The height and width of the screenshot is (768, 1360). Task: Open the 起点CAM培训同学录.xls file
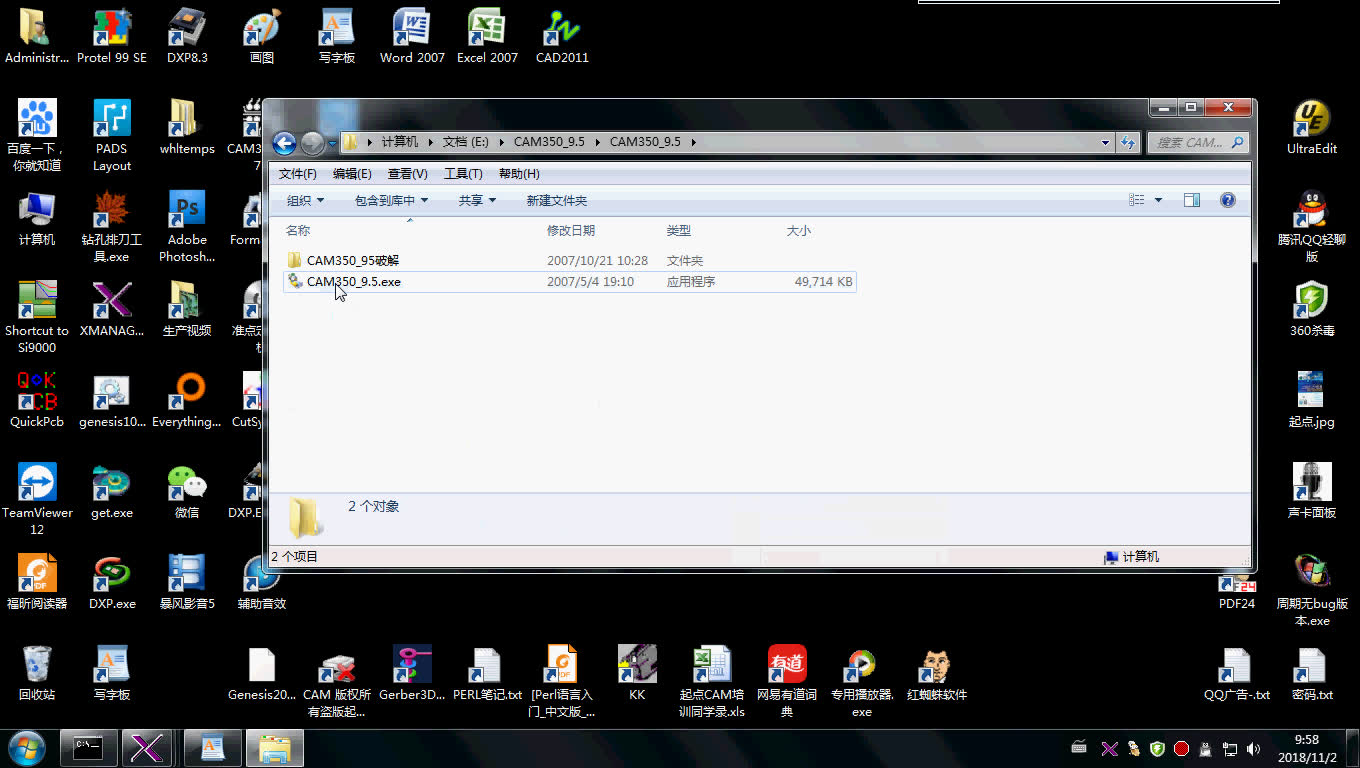[712, 682]
